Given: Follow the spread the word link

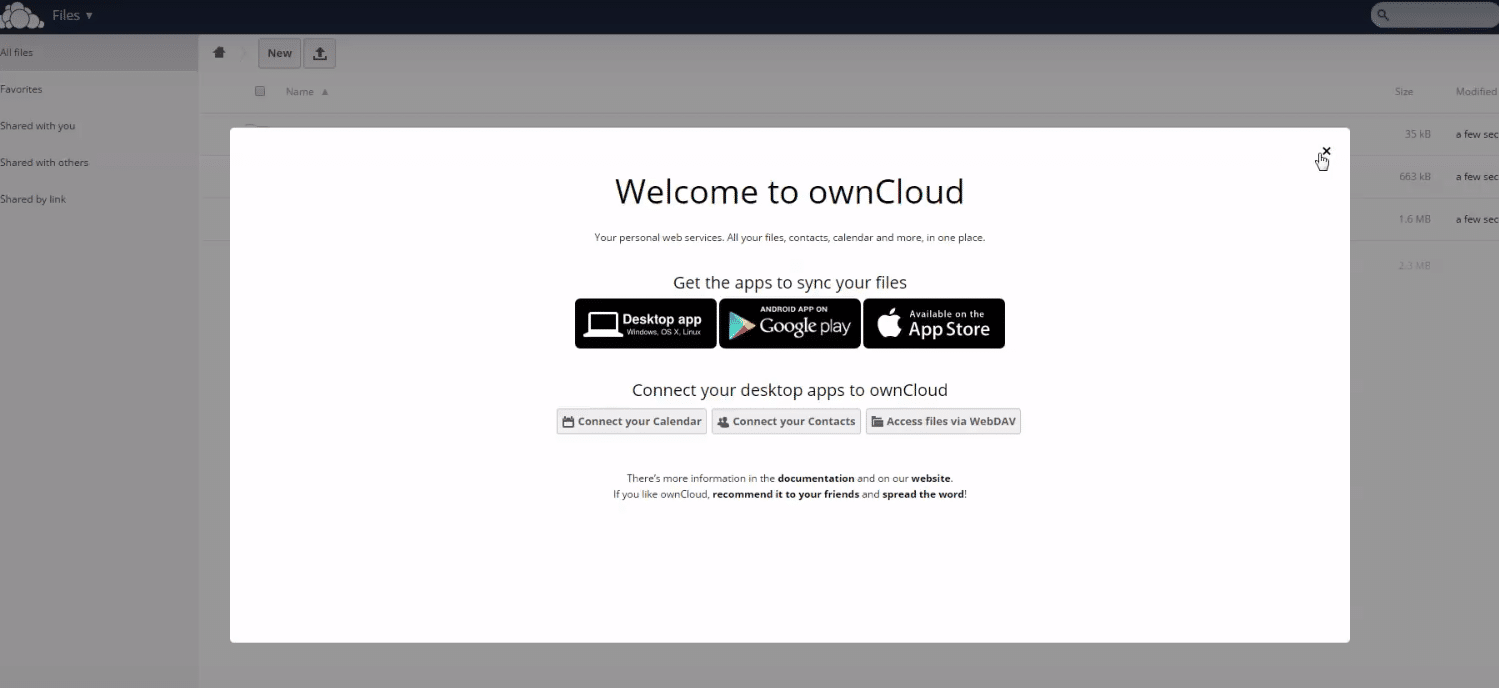Looking at the screenshot, I should coord(924,495).
